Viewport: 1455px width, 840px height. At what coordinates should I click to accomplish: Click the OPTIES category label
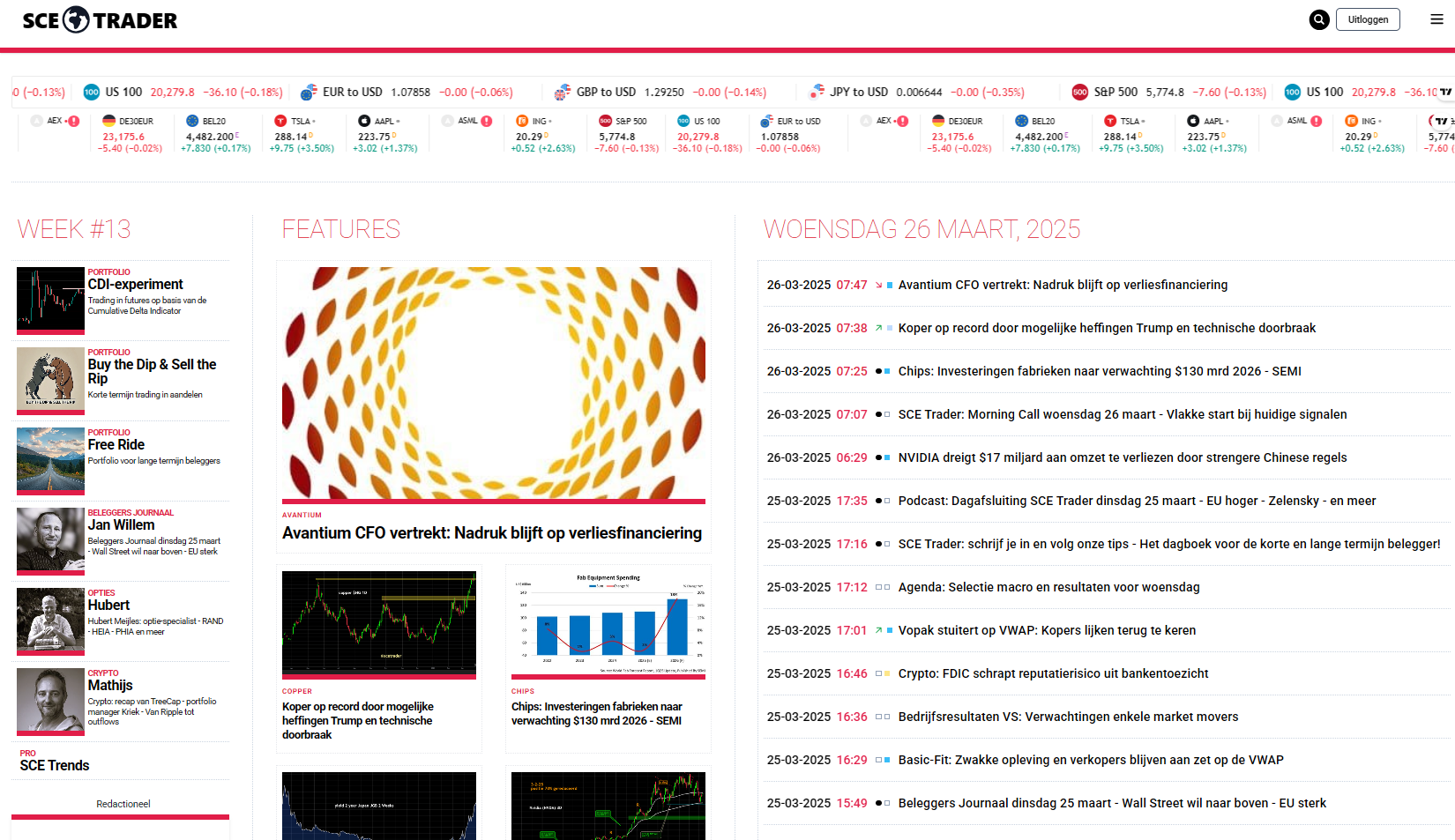101,592
